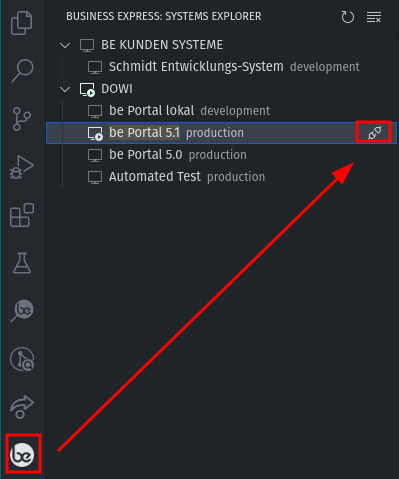Image resolution: width=399 pixels, height=479 pixels.
Task: Refresh the Systems Explorer list
Action: click(x=347, y=17)
